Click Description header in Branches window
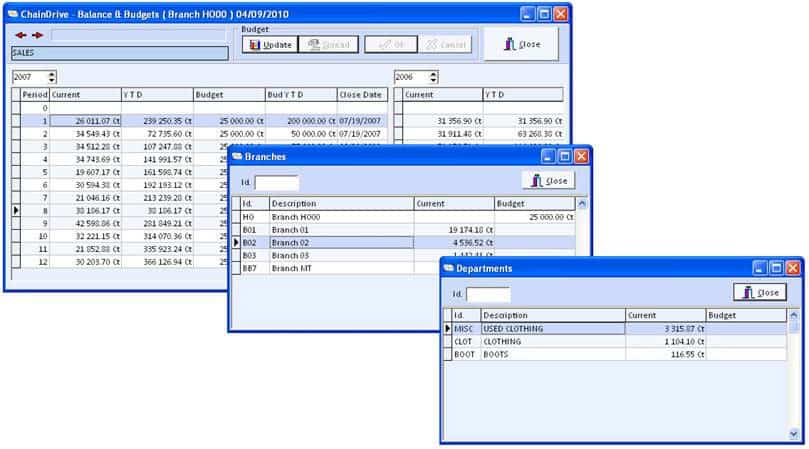809x449 pixels. (342, 204)
